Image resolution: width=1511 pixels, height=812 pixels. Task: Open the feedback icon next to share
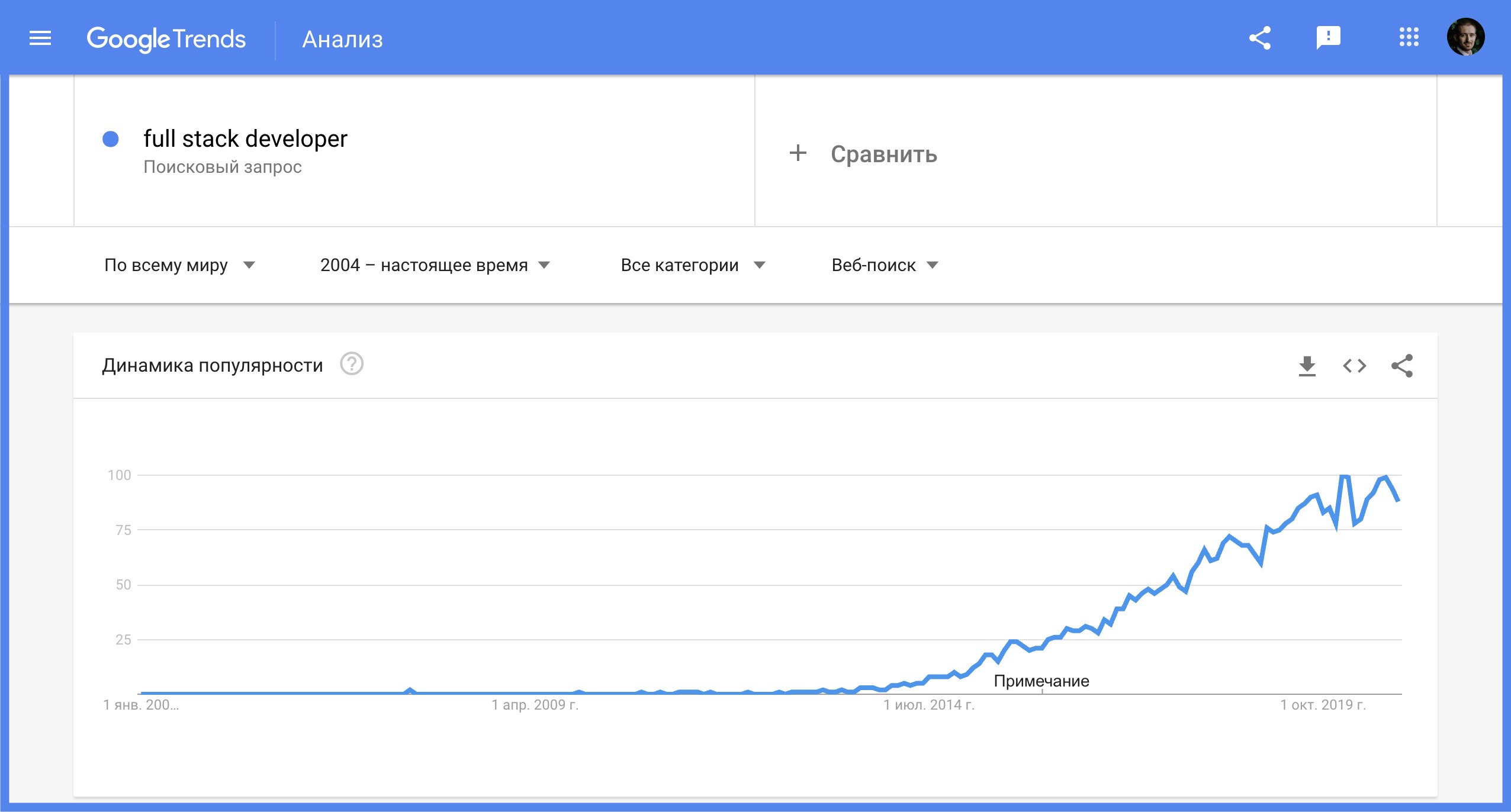pyautogui.click(x=1329, y=38)
